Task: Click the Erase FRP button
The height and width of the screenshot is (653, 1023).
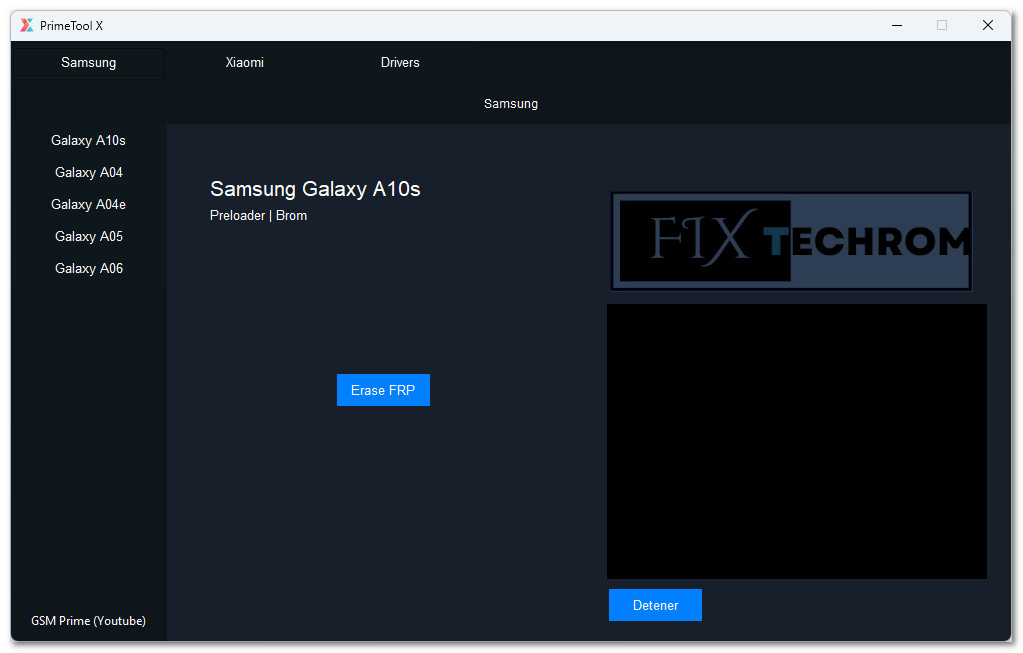Action: click(x=383, y=390)
